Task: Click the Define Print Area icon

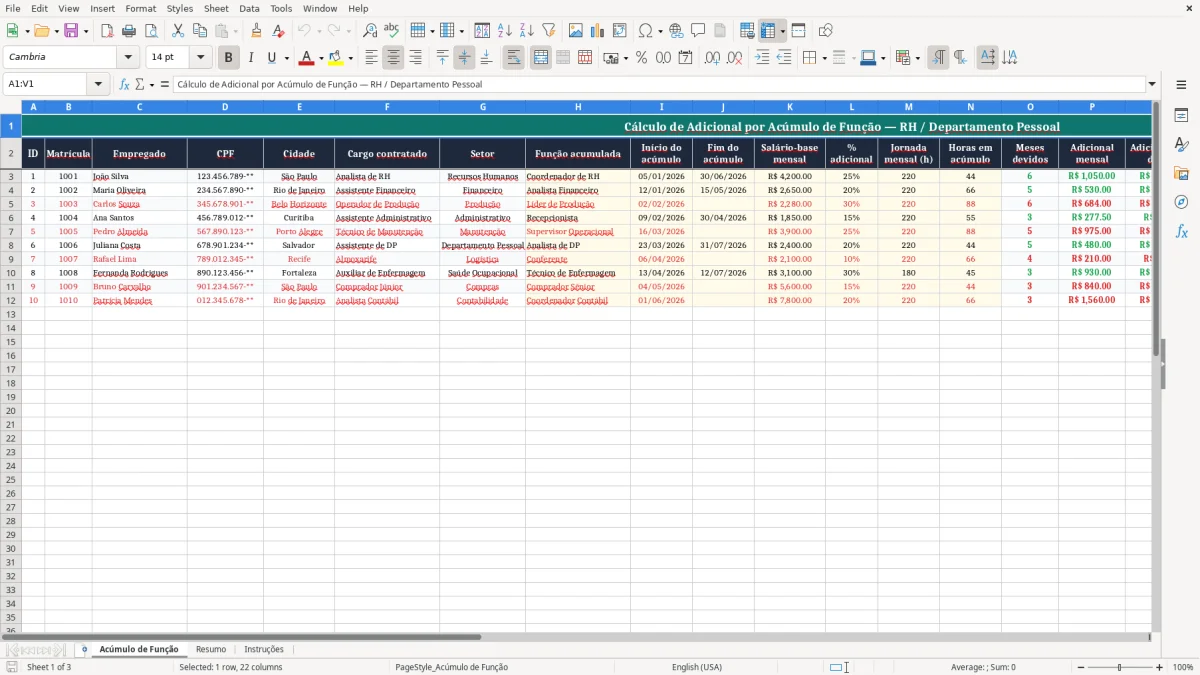Action: [x=747, y=31]
